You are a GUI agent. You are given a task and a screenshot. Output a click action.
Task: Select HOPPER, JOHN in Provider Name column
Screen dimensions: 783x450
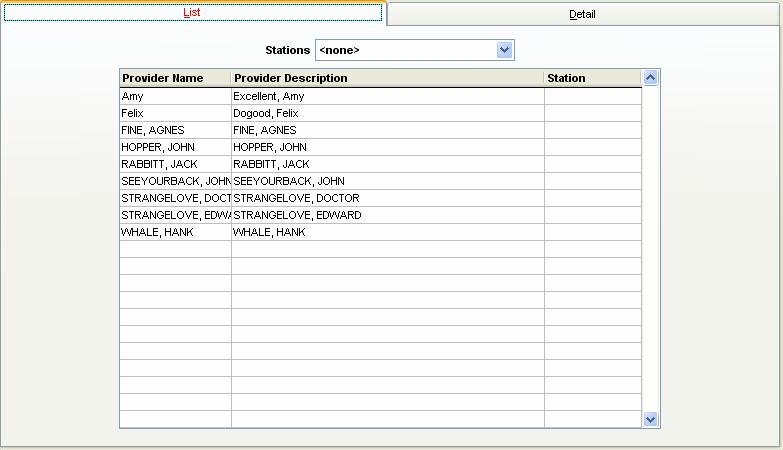[175, 147]
